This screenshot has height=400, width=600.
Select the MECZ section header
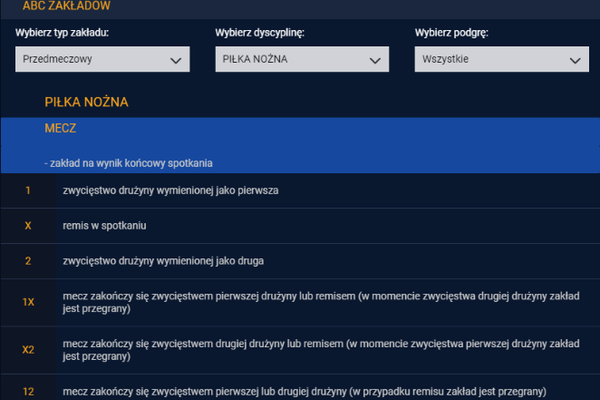tap(300, 145)
